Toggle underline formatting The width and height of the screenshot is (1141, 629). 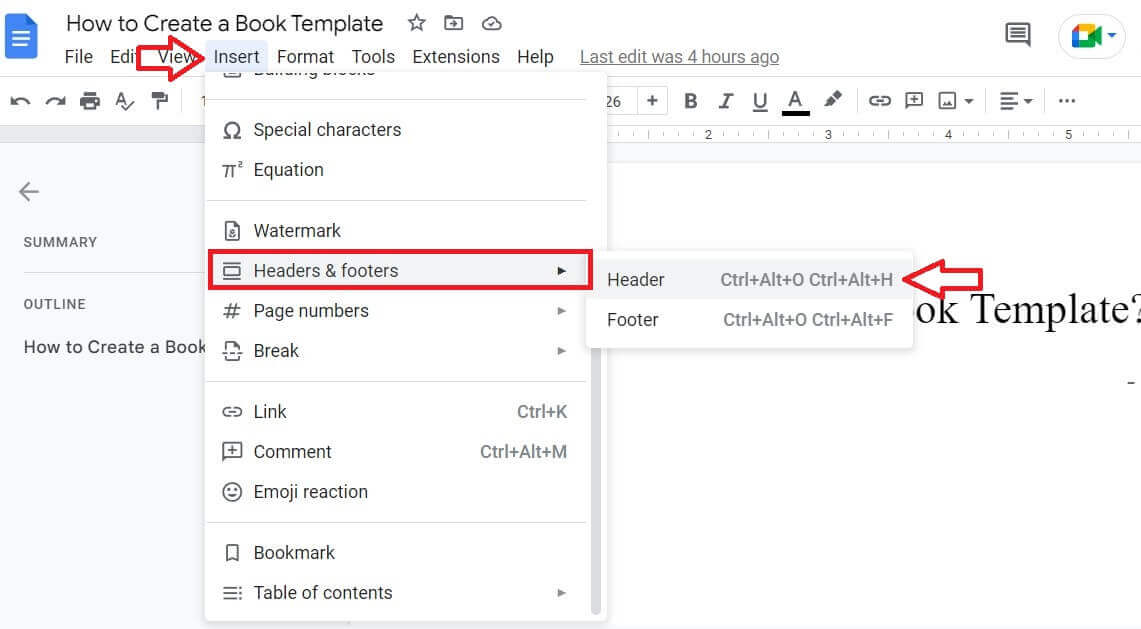761,100
